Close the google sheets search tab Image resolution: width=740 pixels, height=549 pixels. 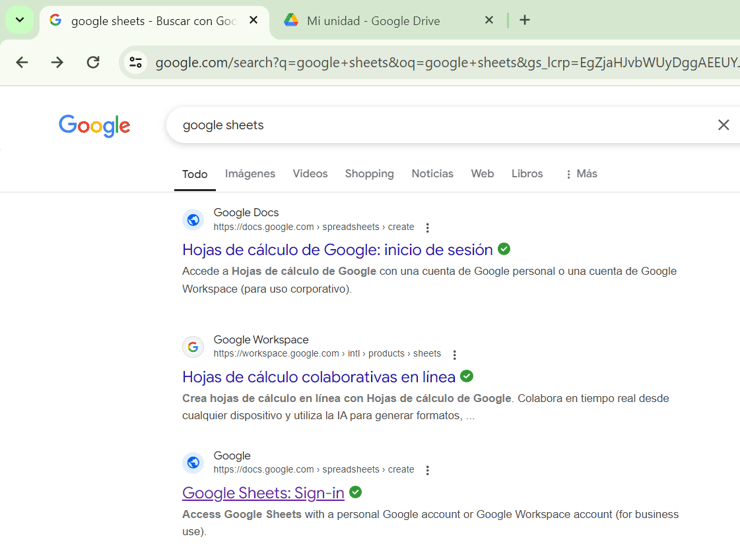(x=254, y=20)
